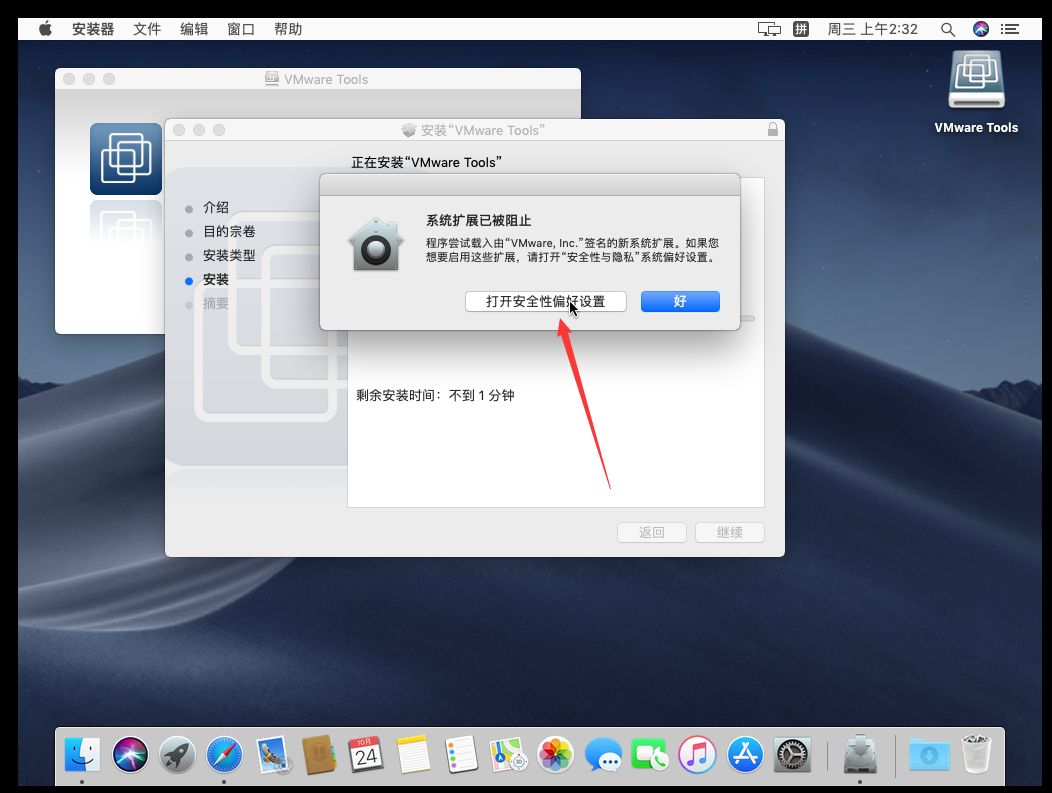Select the 目的宗卷 step in sidebar
The height and width of the screenshot is (793, 1052).
229,231
